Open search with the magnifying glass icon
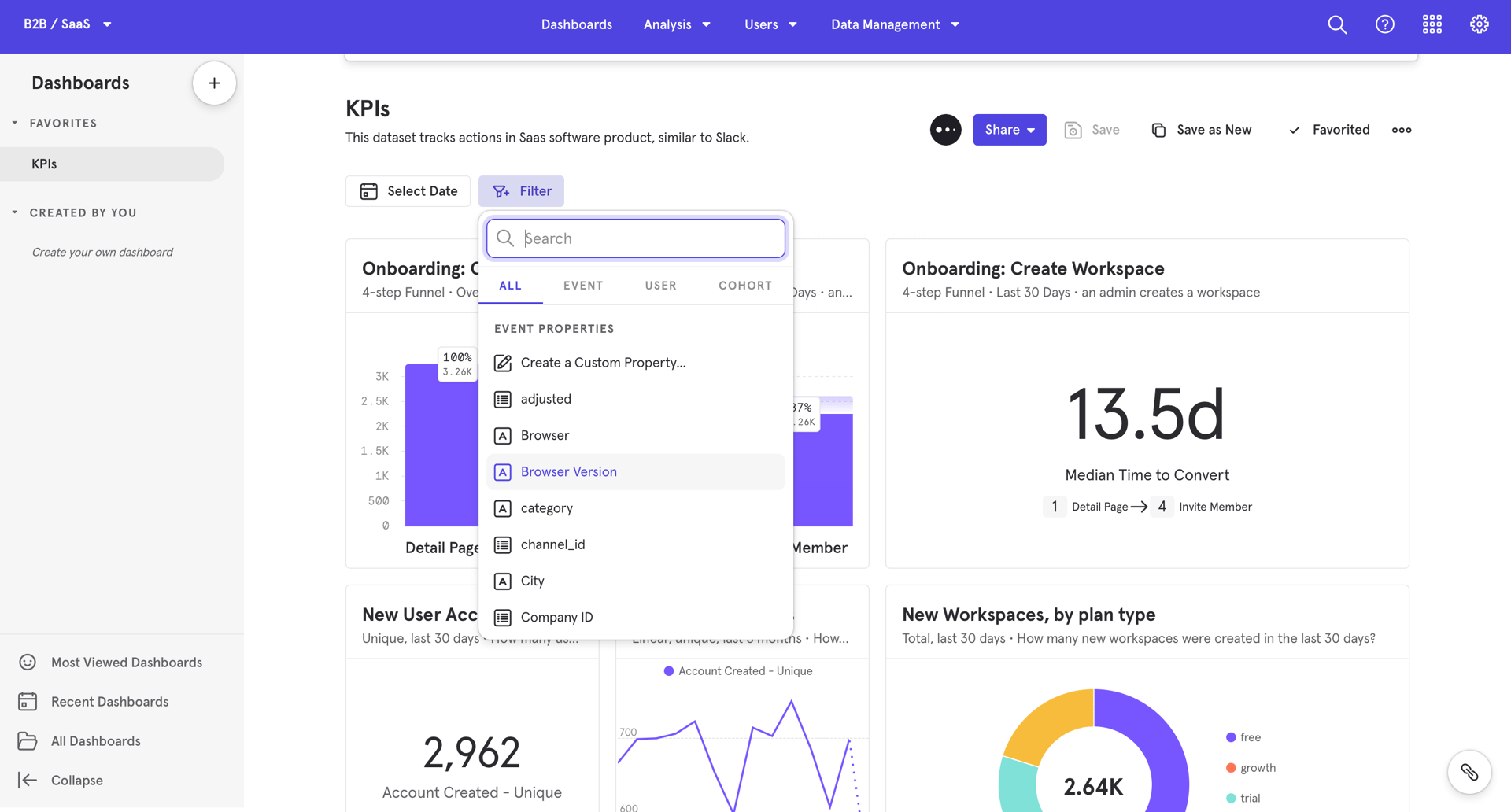 [x=1336, y=24]
